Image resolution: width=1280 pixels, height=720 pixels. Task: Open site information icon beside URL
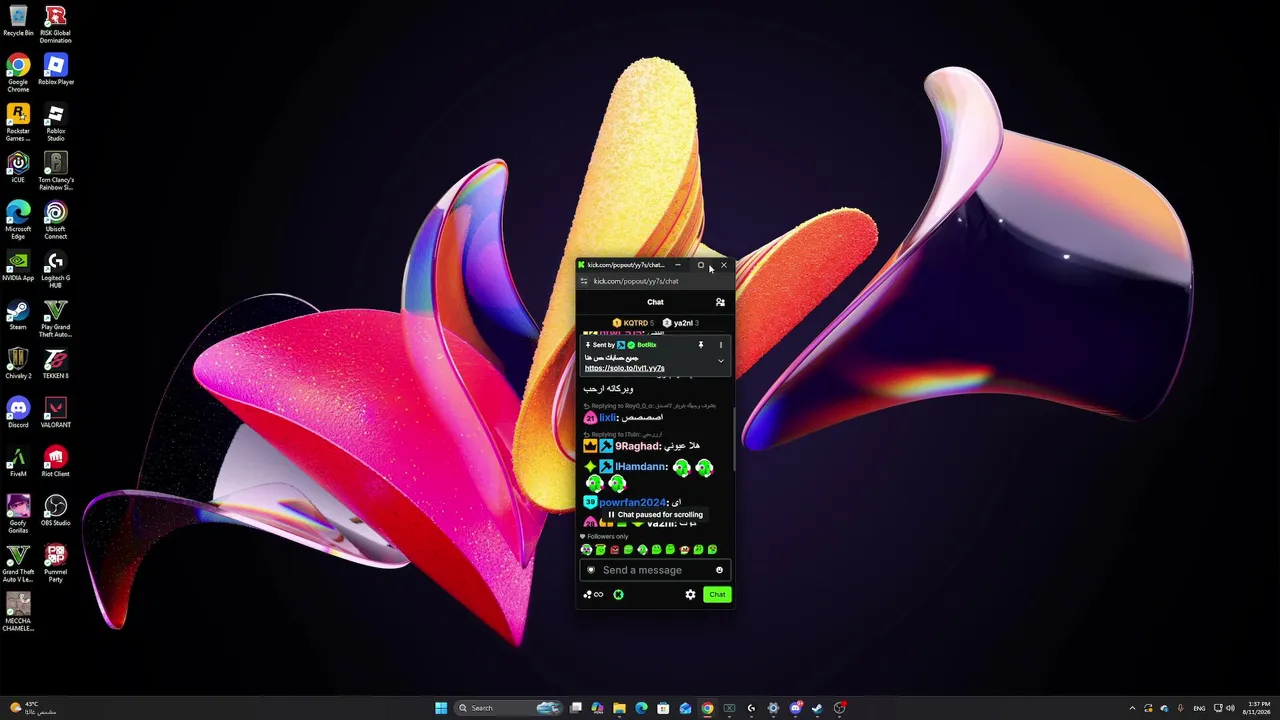pos(584,281)
